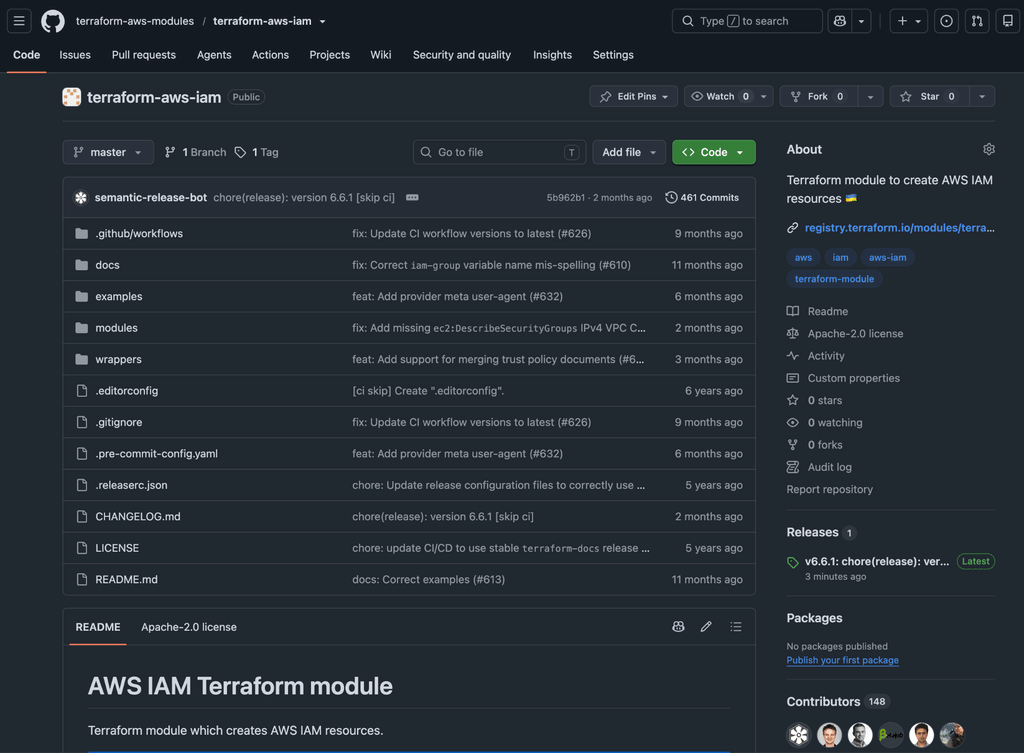Image resolution: width=1024 pixels, height=753 pixels.
Task: Open the repository Settings tab
Action: pyautogui.click(x=613, y=55)
